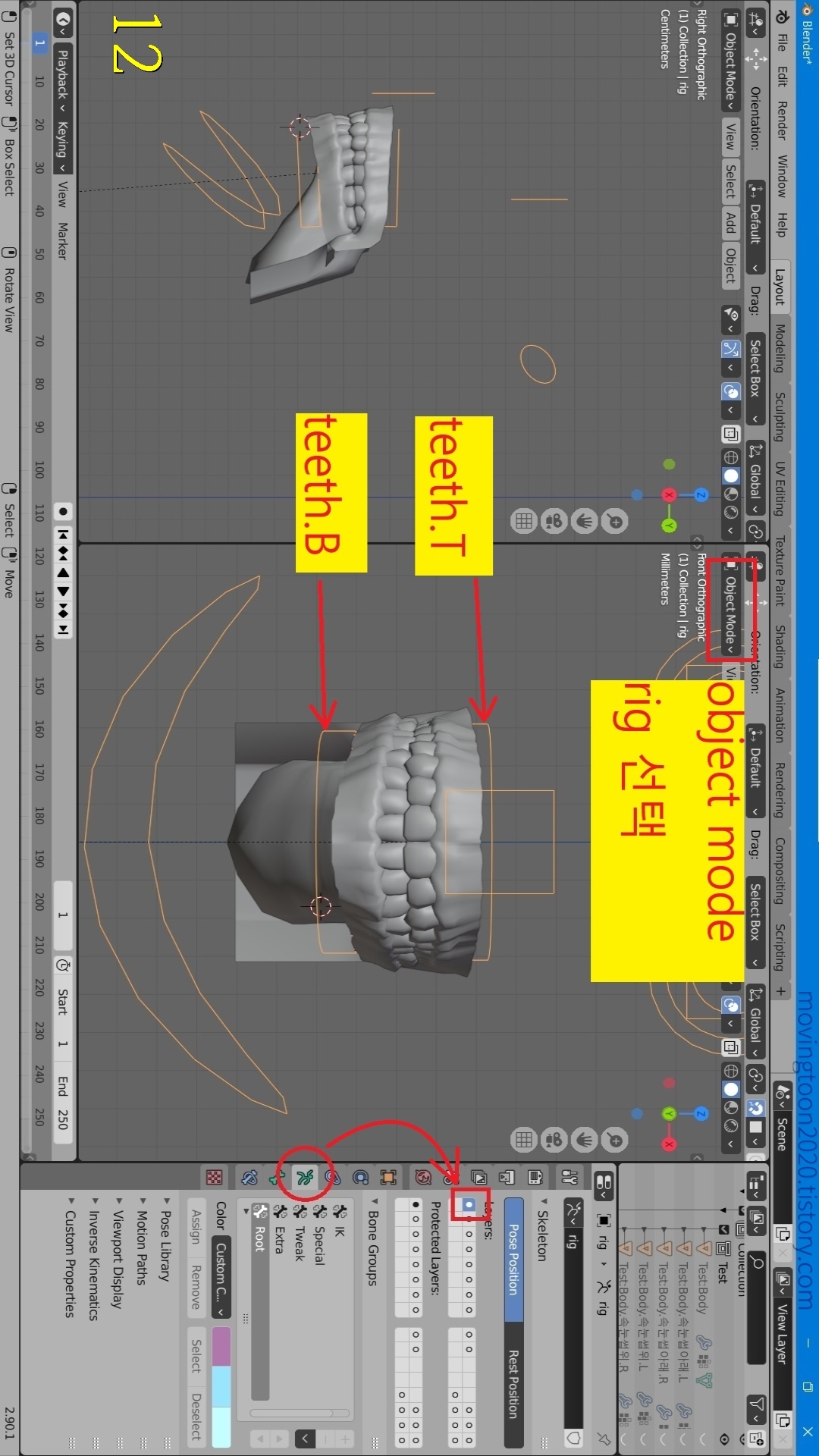Click the new scene icon beside Scene field
819x1456 pixels.
783,1235
